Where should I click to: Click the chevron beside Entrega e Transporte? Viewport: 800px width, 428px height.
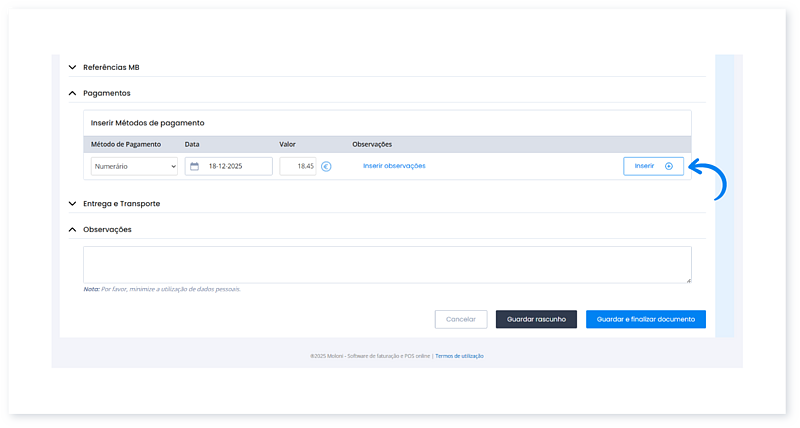coord(72,203)
